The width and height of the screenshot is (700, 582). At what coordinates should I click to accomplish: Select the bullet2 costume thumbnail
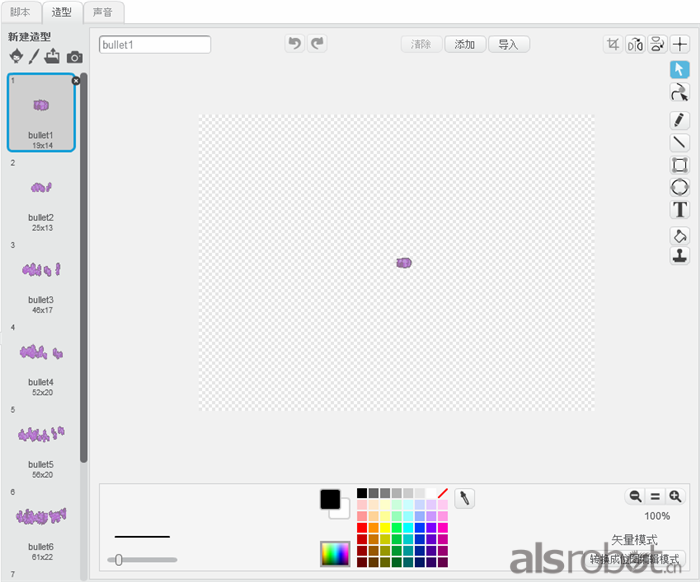coord(41,195)
